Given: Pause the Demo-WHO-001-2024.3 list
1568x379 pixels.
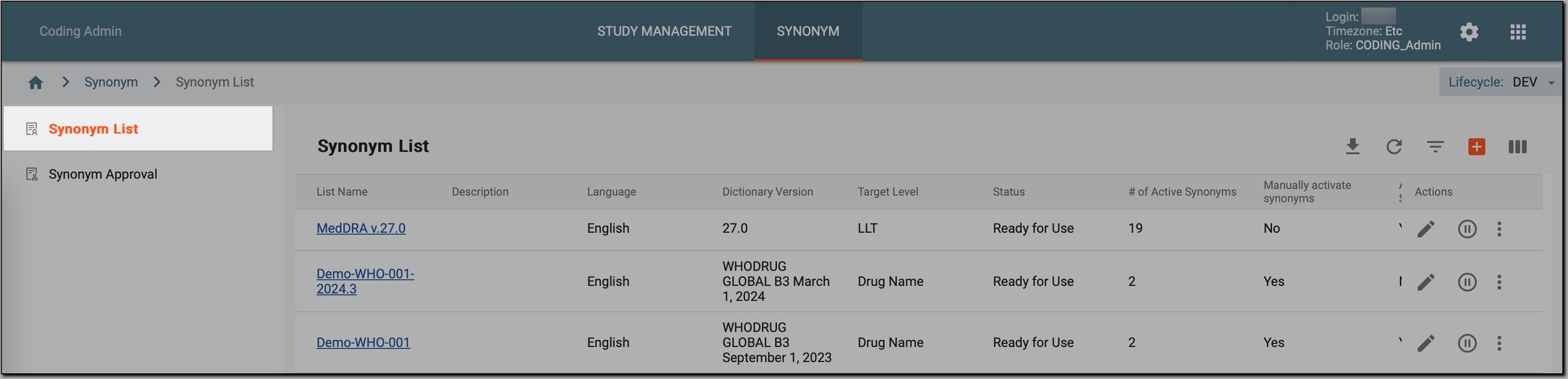Looking at the screenshot, I should [1467, 282].
